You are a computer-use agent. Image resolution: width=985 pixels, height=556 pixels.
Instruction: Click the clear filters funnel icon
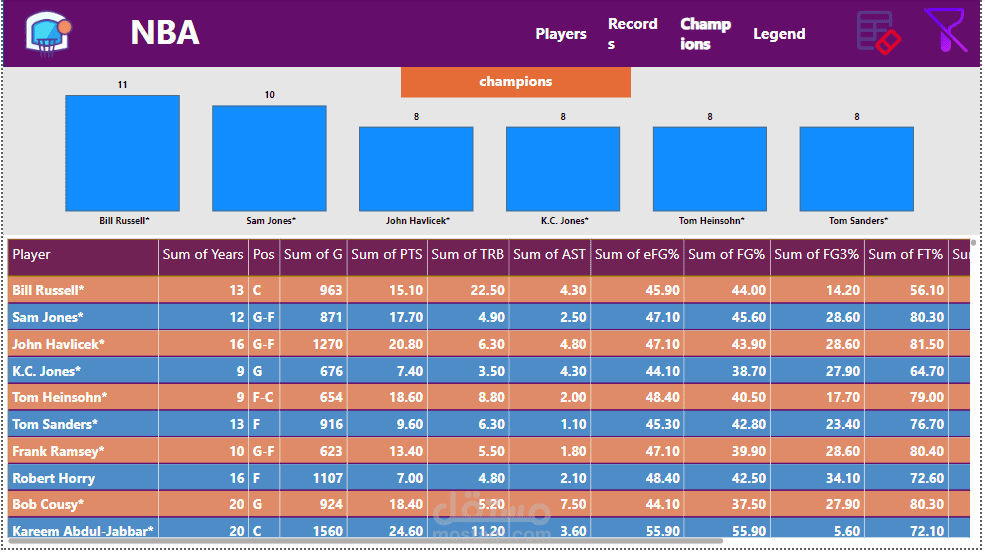click(944, 30)
